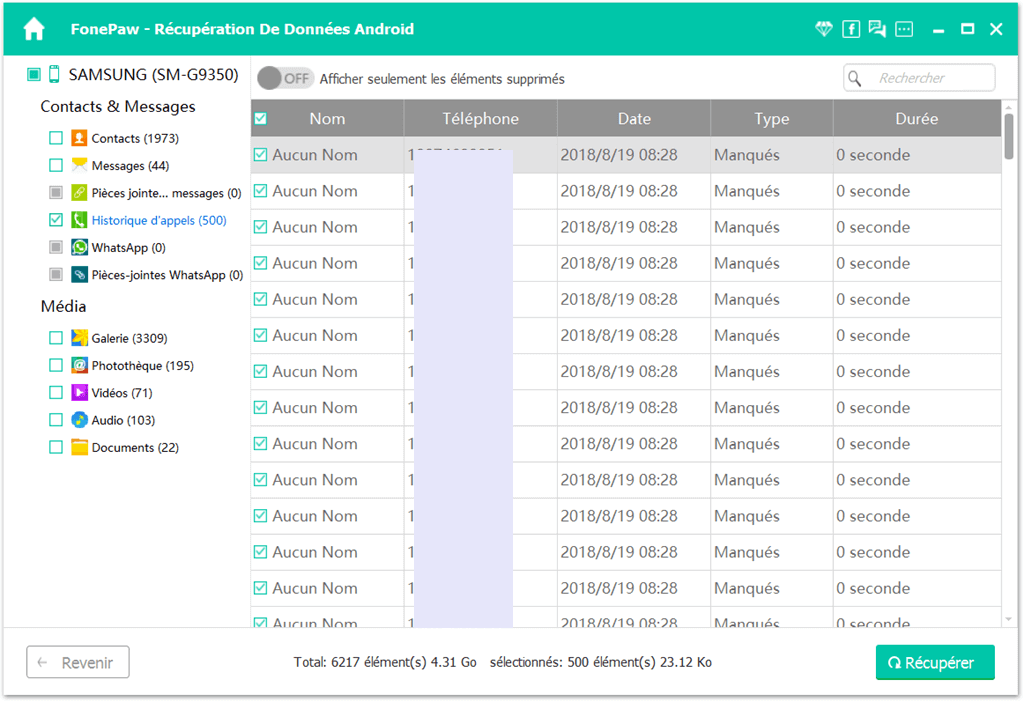
Task: Sort by the Type column header
Action: [772, 118]
